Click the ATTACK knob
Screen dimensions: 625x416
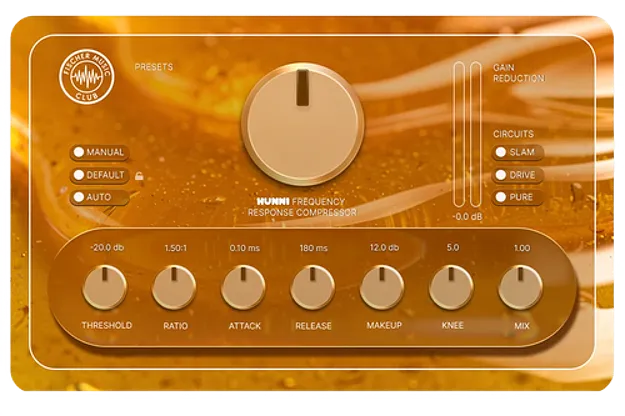click(x=244, y=287)
